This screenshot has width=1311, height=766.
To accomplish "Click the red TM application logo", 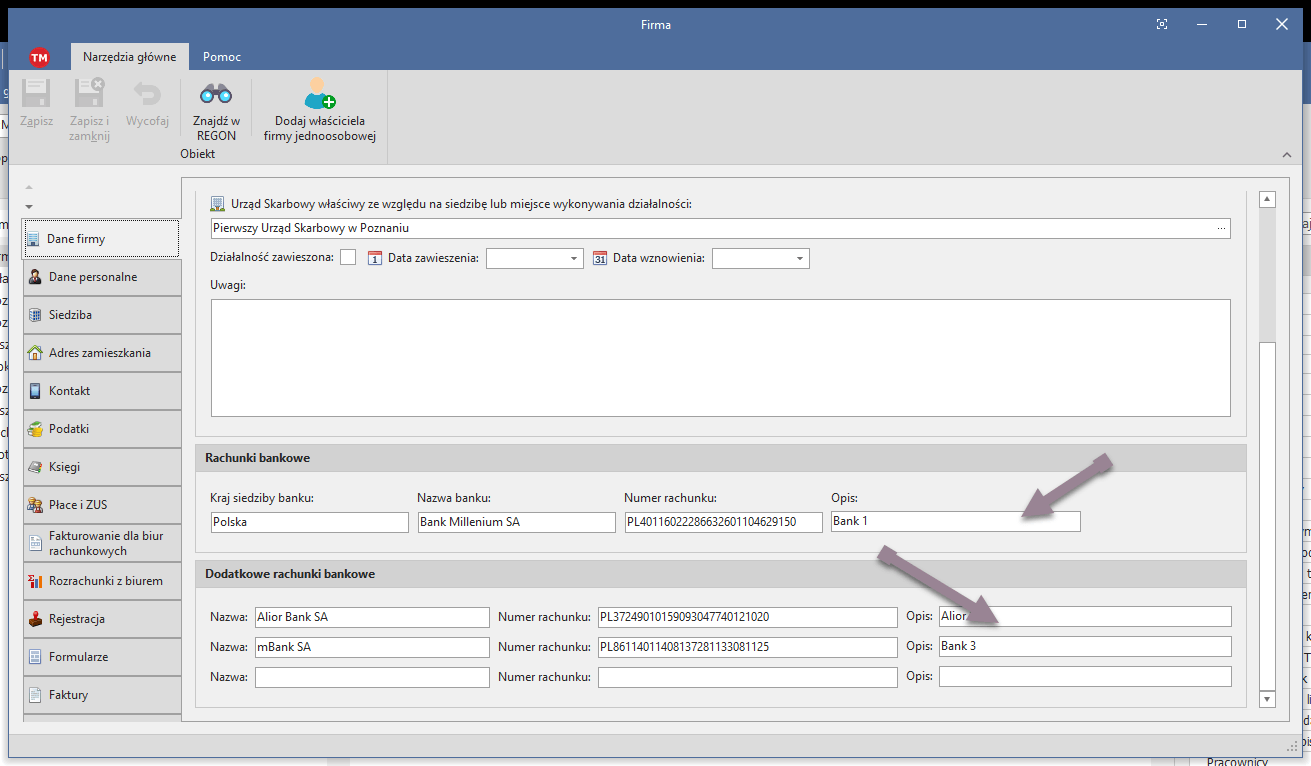I will pos(40,58).
